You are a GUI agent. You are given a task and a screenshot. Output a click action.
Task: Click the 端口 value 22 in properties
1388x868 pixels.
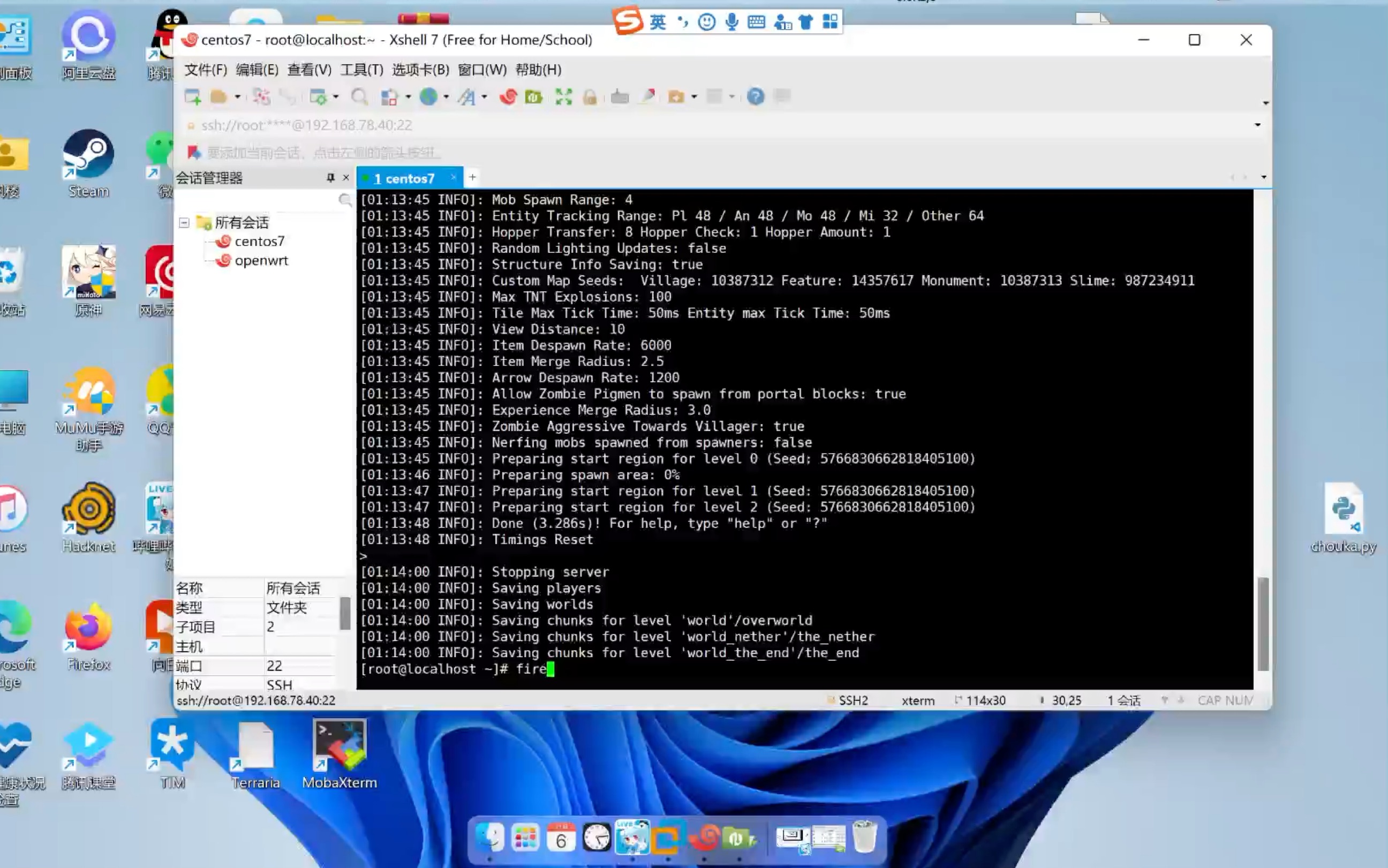click(x=274, y=666)
